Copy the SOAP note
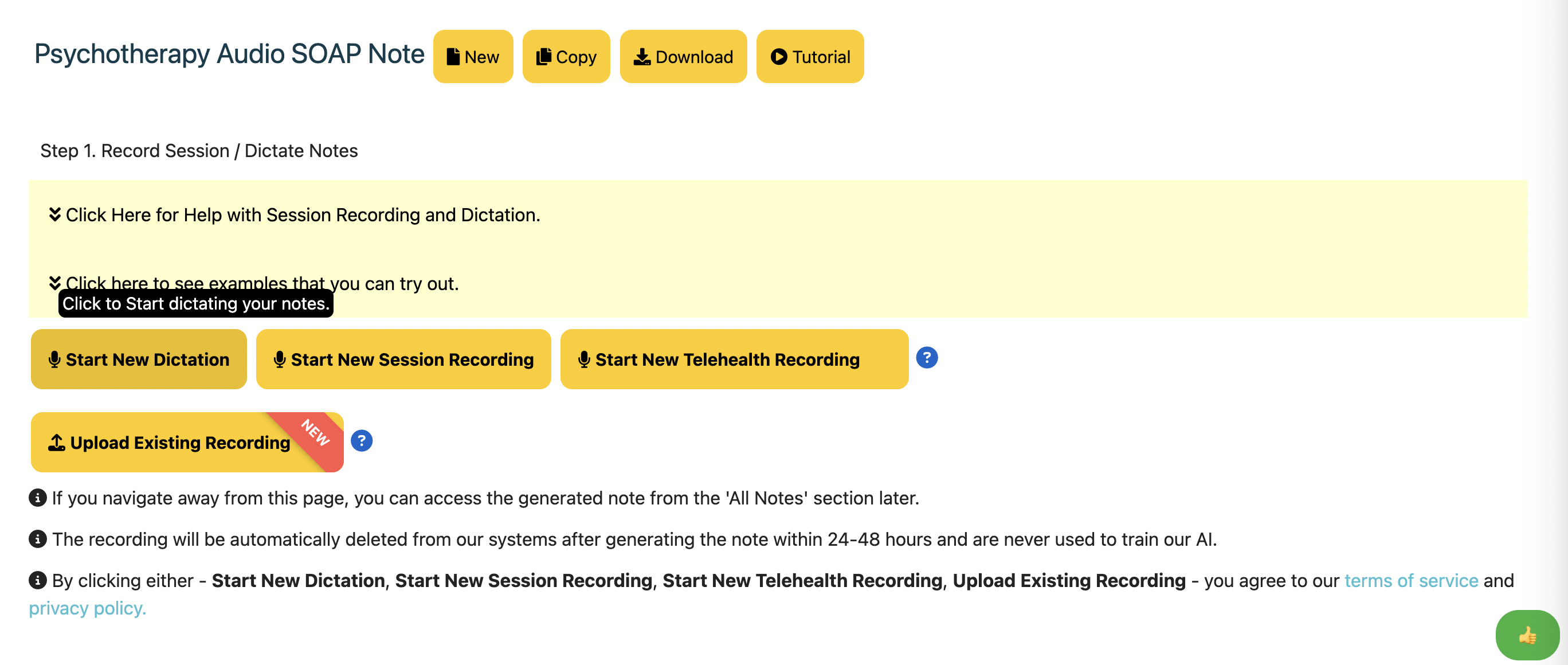 pos(566,57)
